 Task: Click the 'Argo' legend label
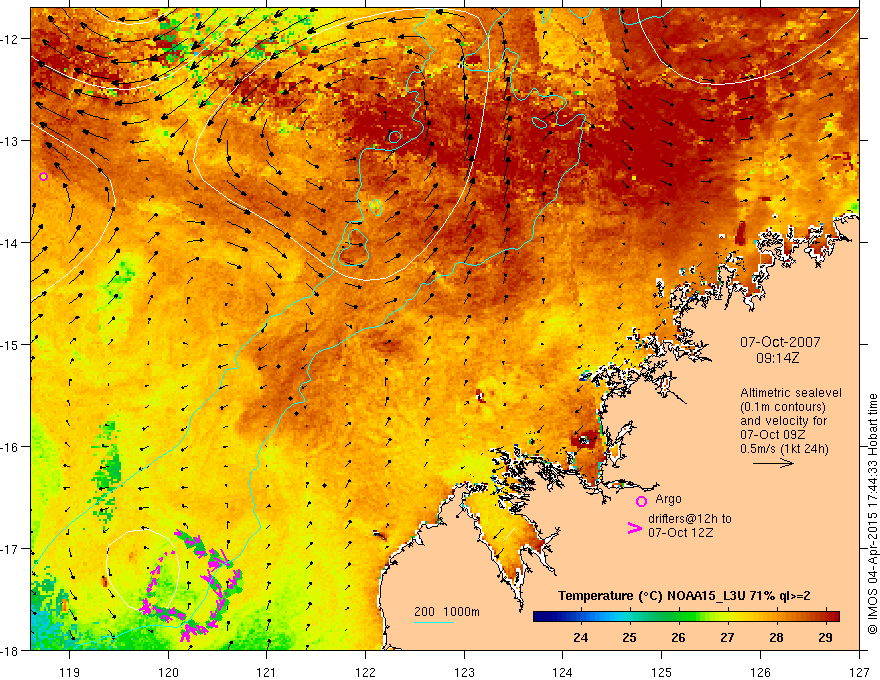668,499
